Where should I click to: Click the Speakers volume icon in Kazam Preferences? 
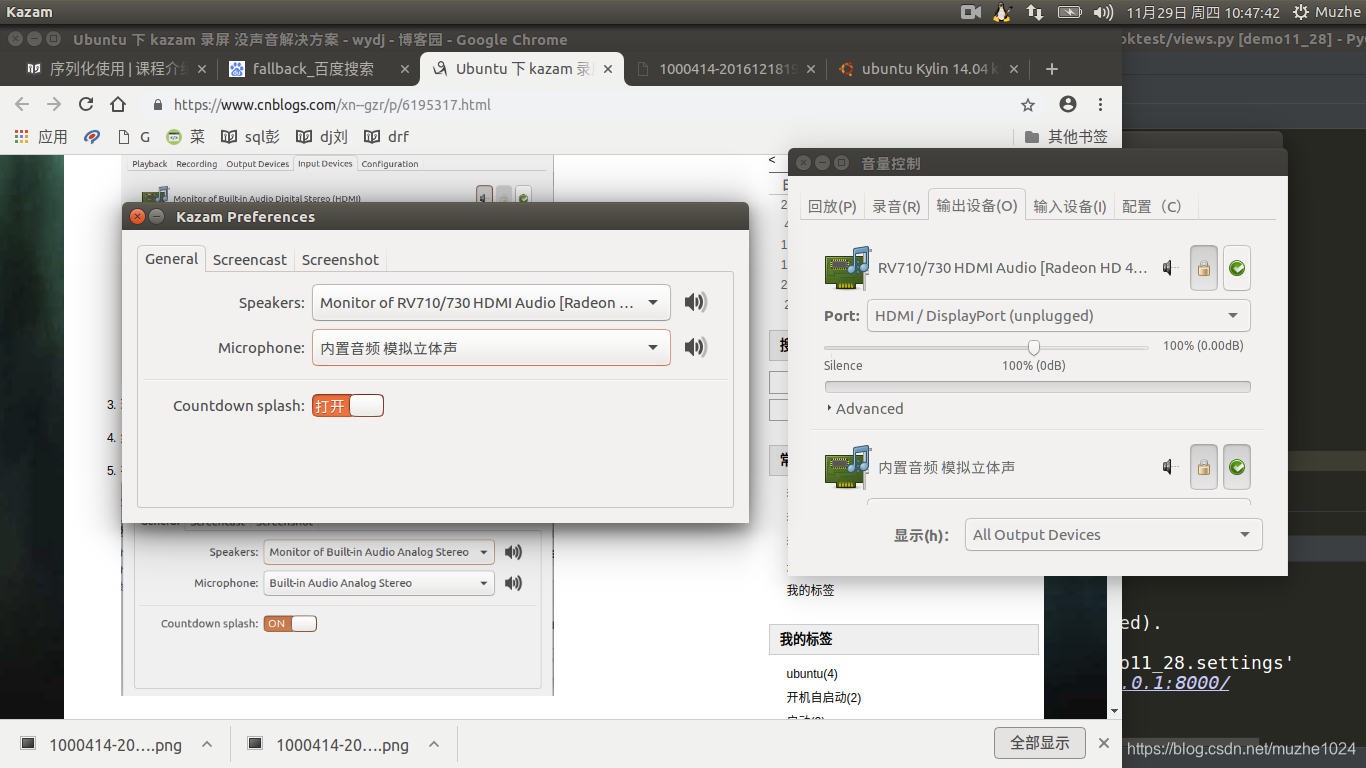695,302
